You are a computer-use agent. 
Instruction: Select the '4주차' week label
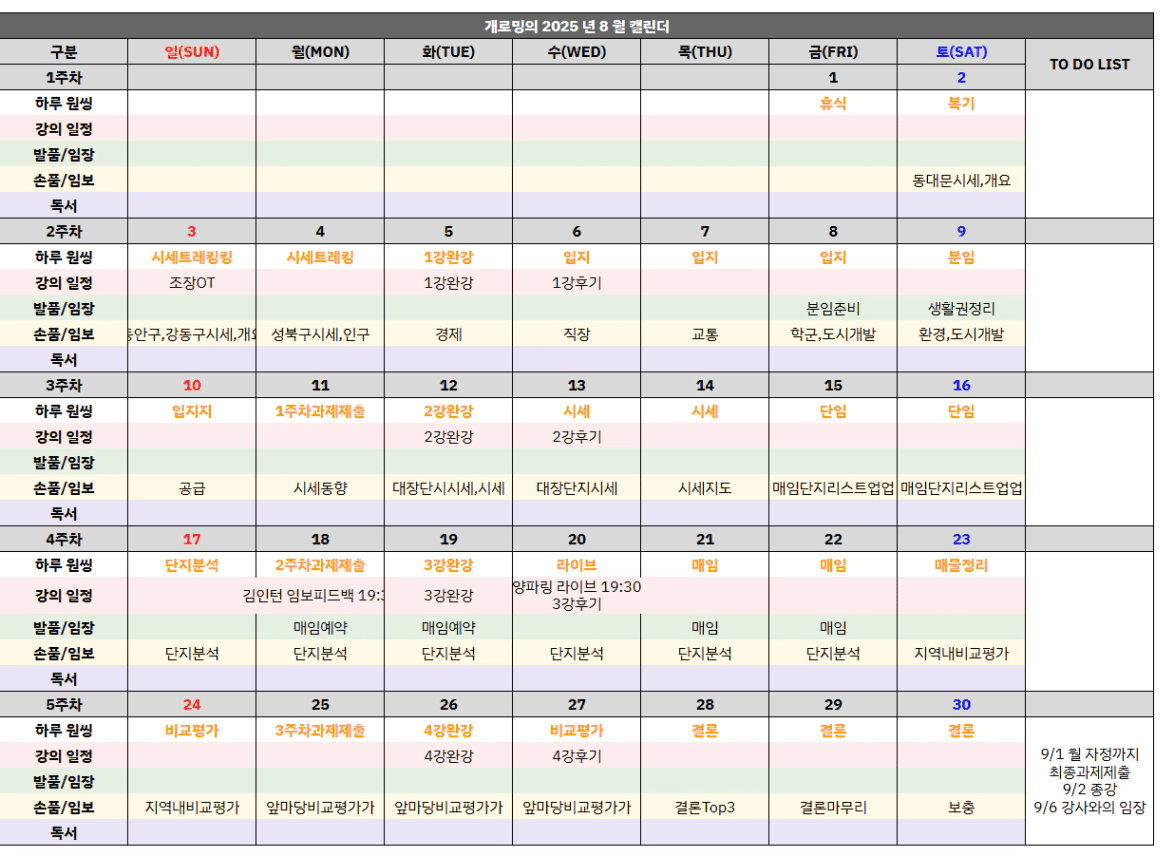click(64, 539)
